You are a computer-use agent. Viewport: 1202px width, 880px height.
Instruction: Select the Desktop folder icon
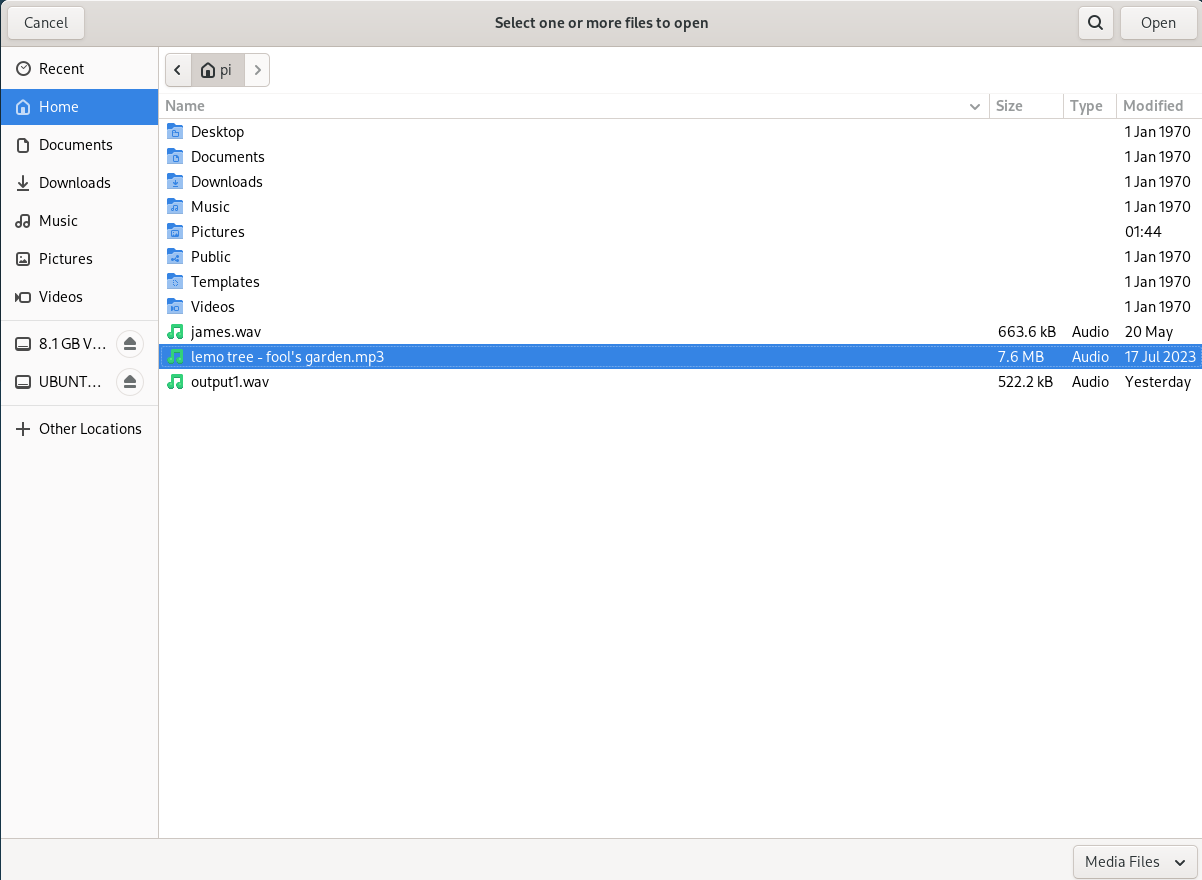(x=175, y=132)
